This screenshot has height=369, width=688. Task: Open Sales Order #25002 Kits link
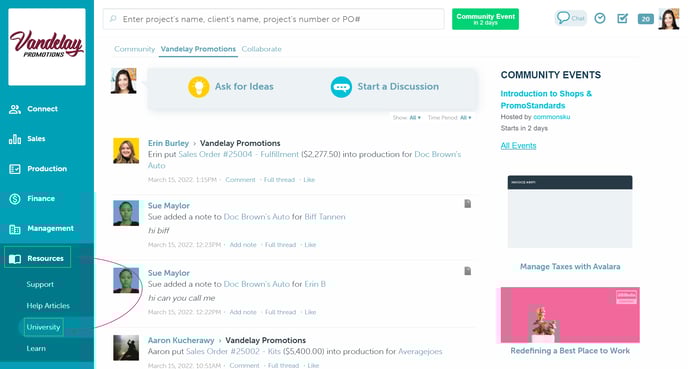coord(233,351)
